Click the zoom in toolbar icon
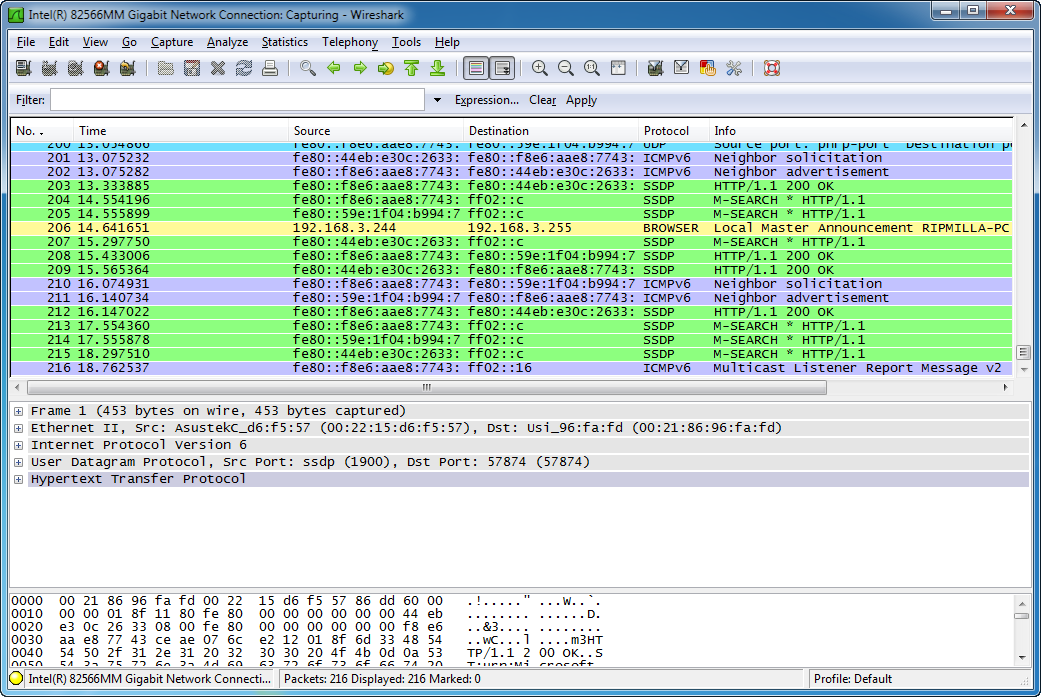 coord(540,68)
